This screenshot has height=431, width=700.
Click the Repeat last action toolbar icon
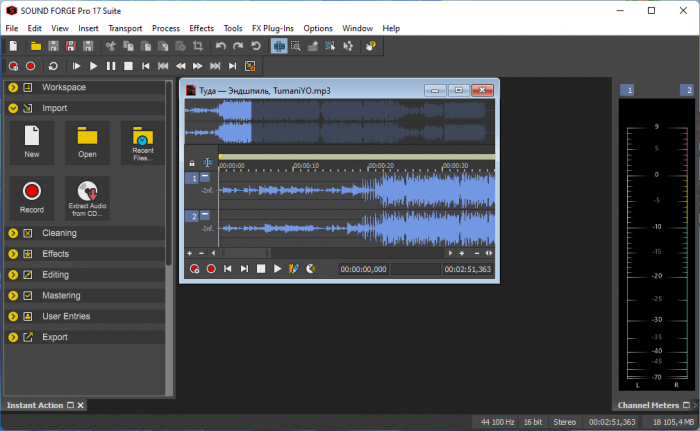tap(255, 46)
